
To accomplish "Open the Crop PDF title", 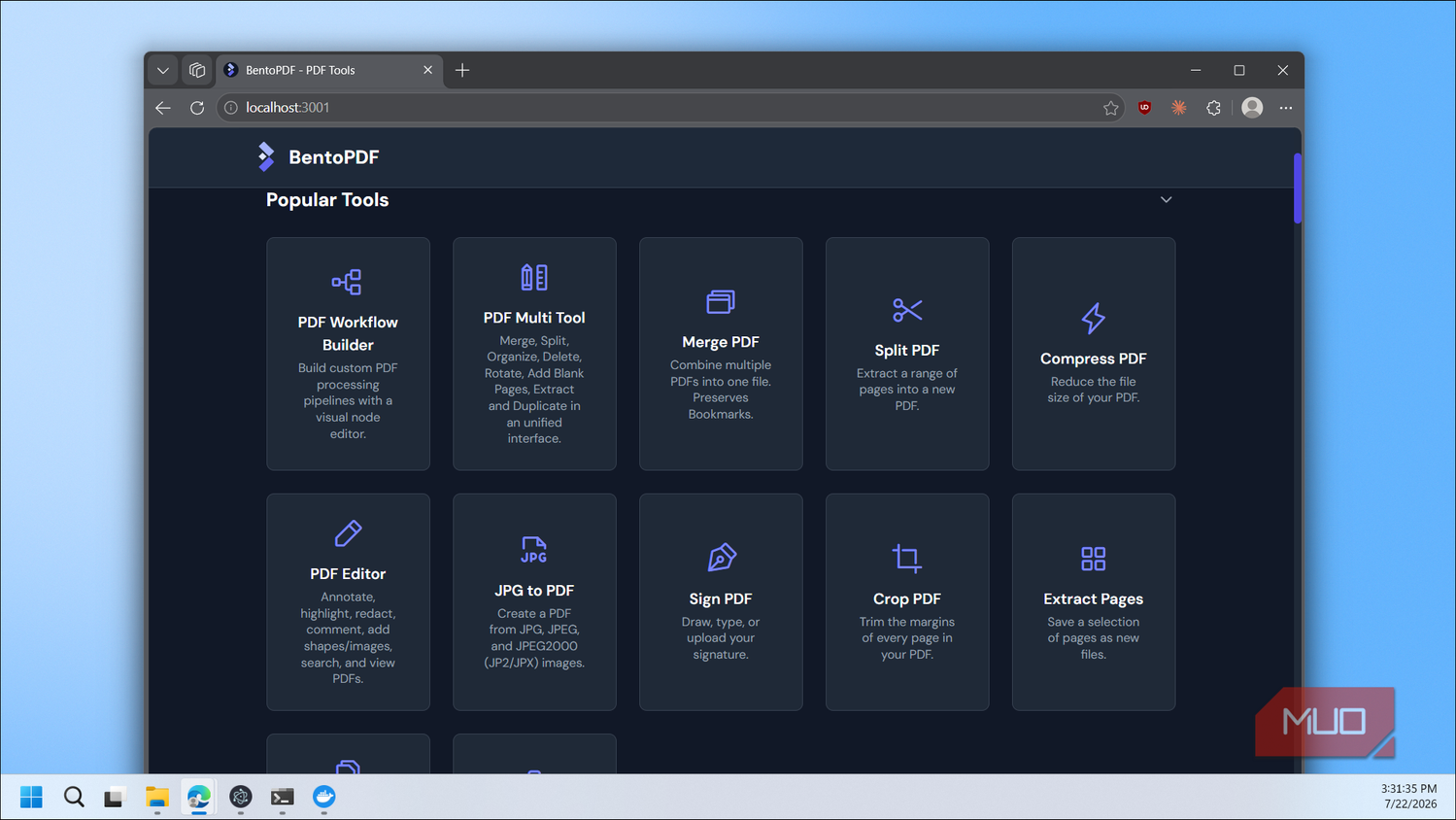I will click(907, 599).
